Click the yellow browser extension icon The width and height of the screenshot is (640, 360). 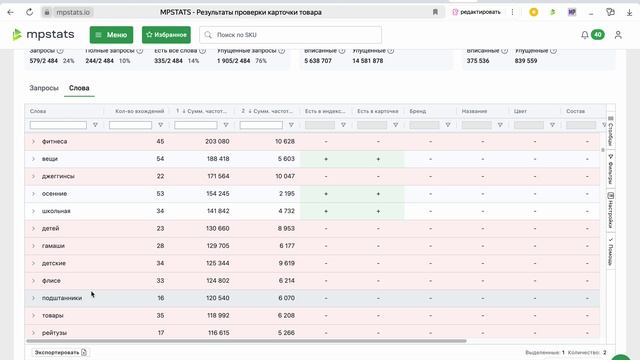click(533, 12)
